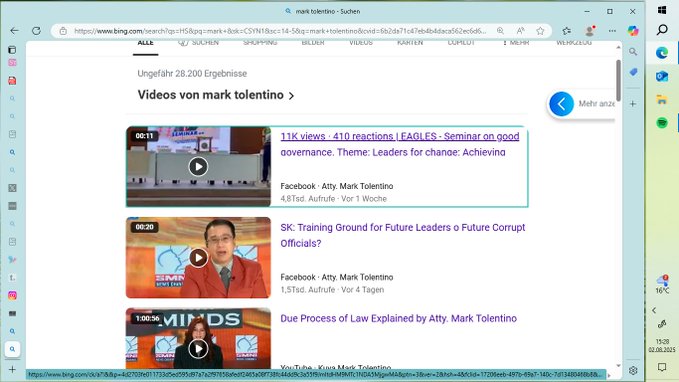Open Edge sidebar settings gear

[x=633, y=370]
